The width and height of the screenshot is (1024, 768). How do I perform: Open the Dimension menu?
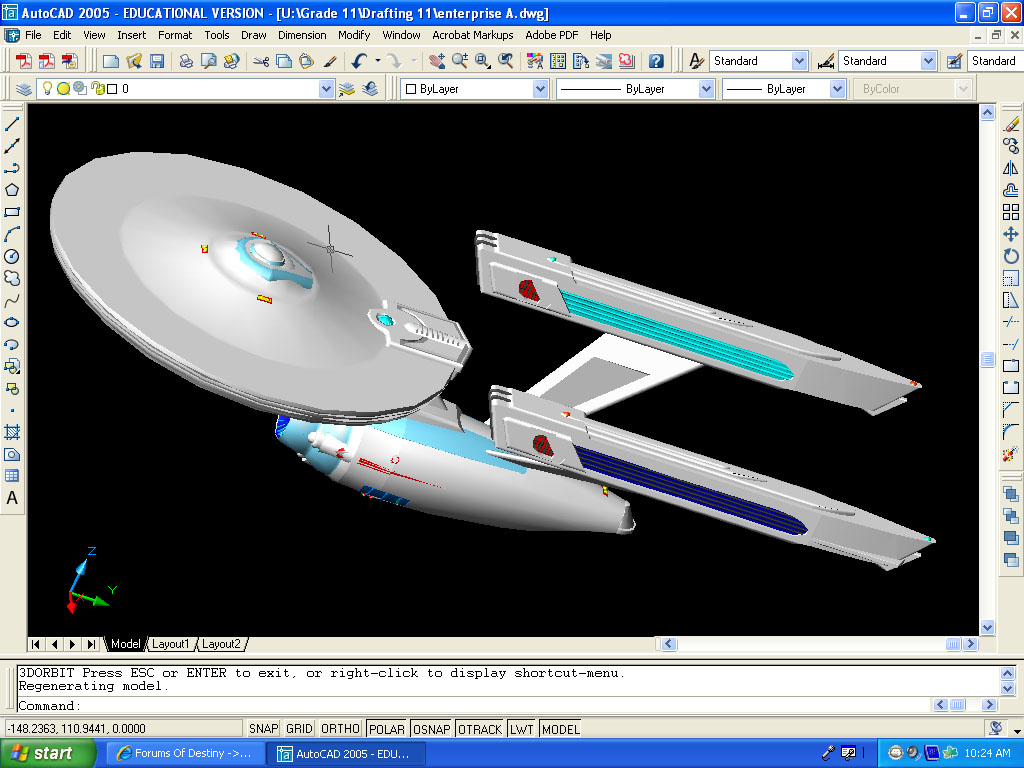pyautogui.click(x=302, y=35)
